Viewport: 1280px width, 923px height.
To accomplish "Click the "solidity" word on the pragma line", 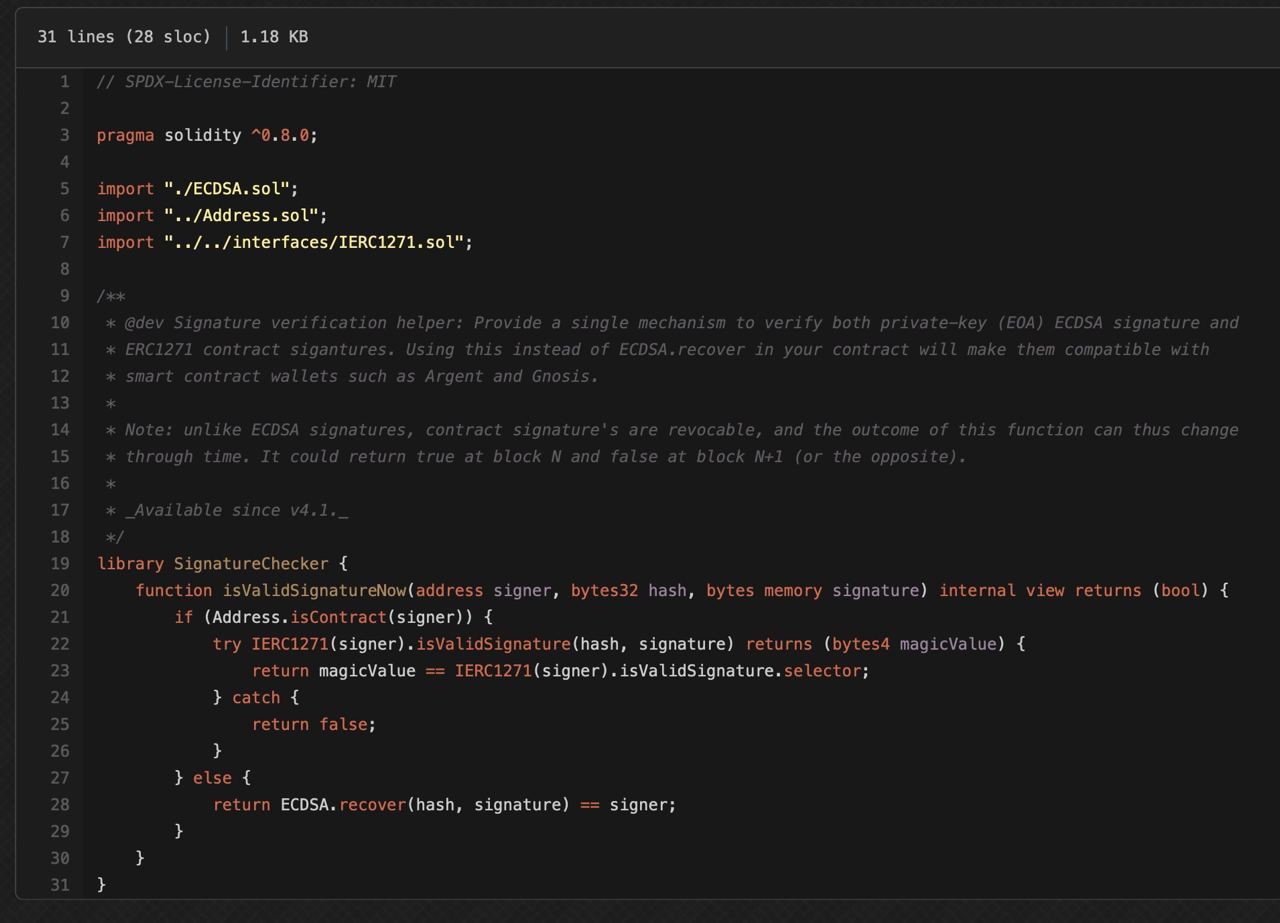I will click(x=203, y=135).
